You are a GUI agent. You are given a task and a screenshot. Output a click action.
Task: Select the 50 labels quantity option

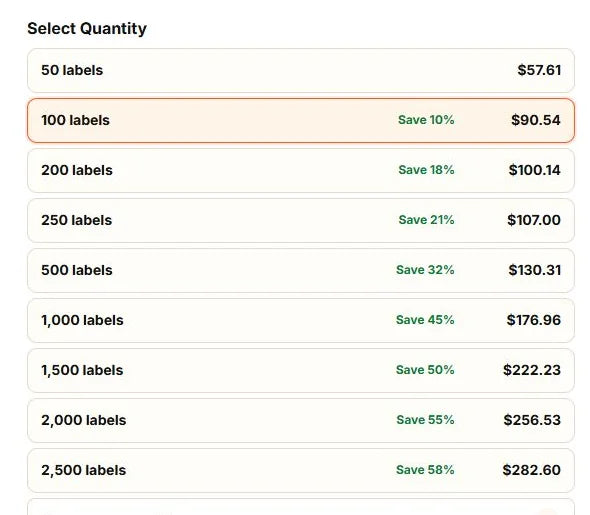click(301, 70)
